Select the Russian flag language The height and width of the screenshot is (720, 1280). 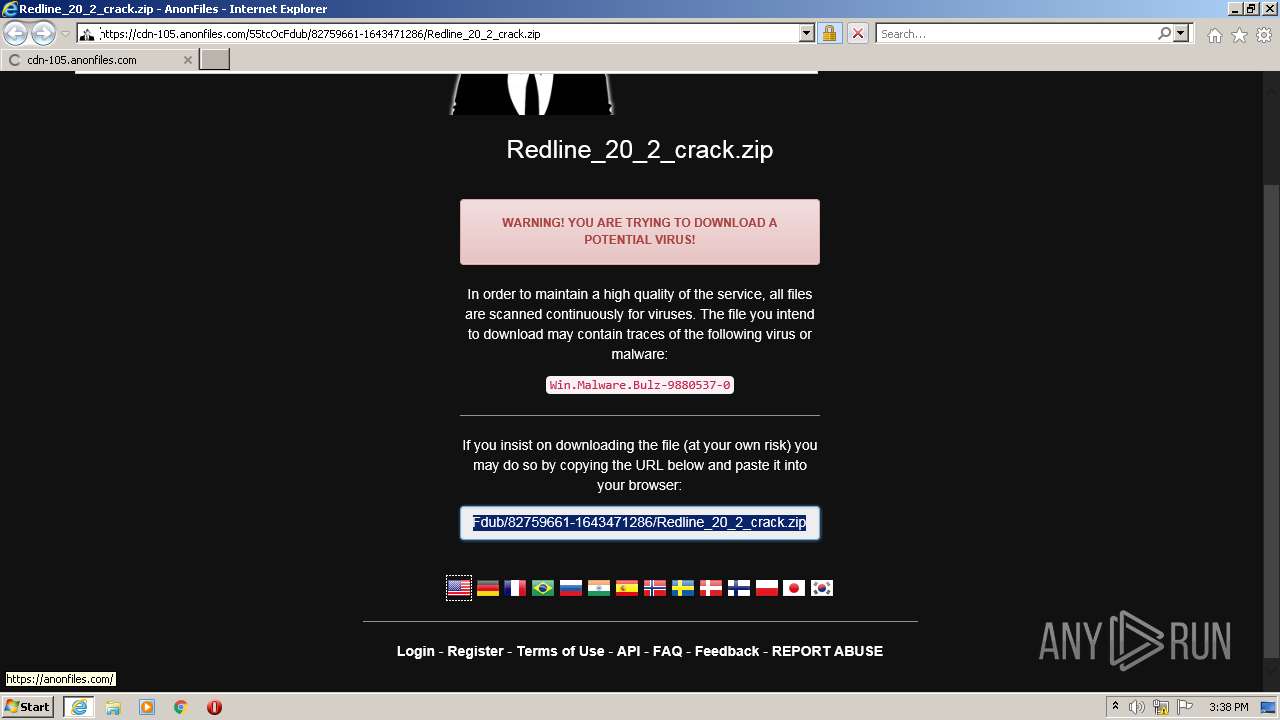571,588
